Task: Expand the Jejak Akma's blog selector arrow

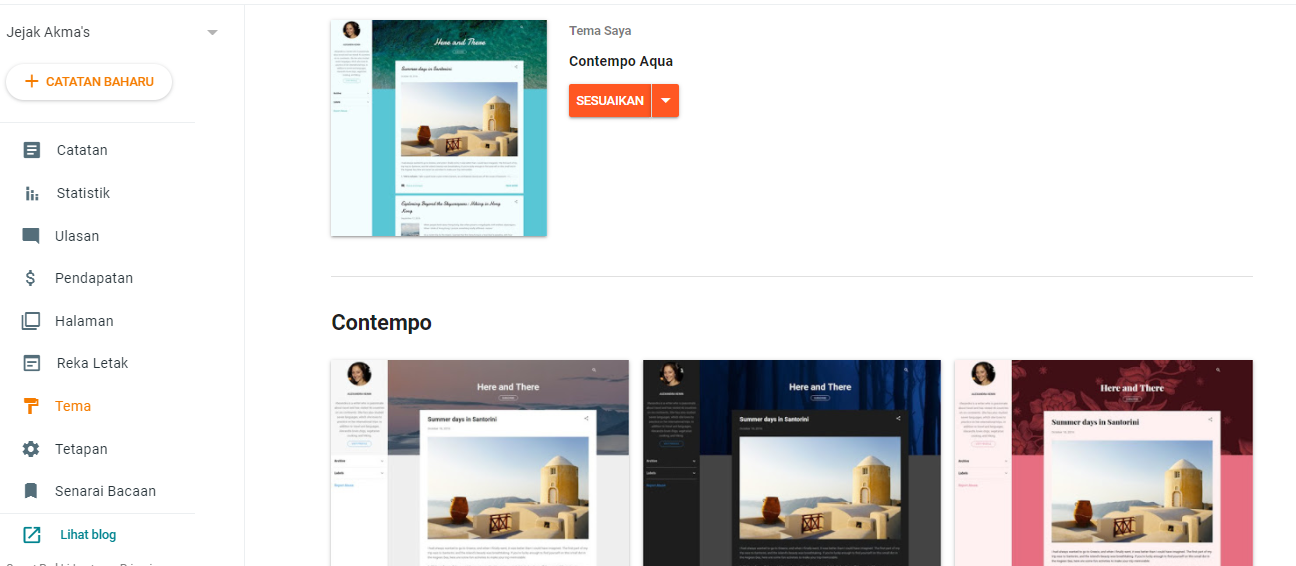Action: pos(212,32)
